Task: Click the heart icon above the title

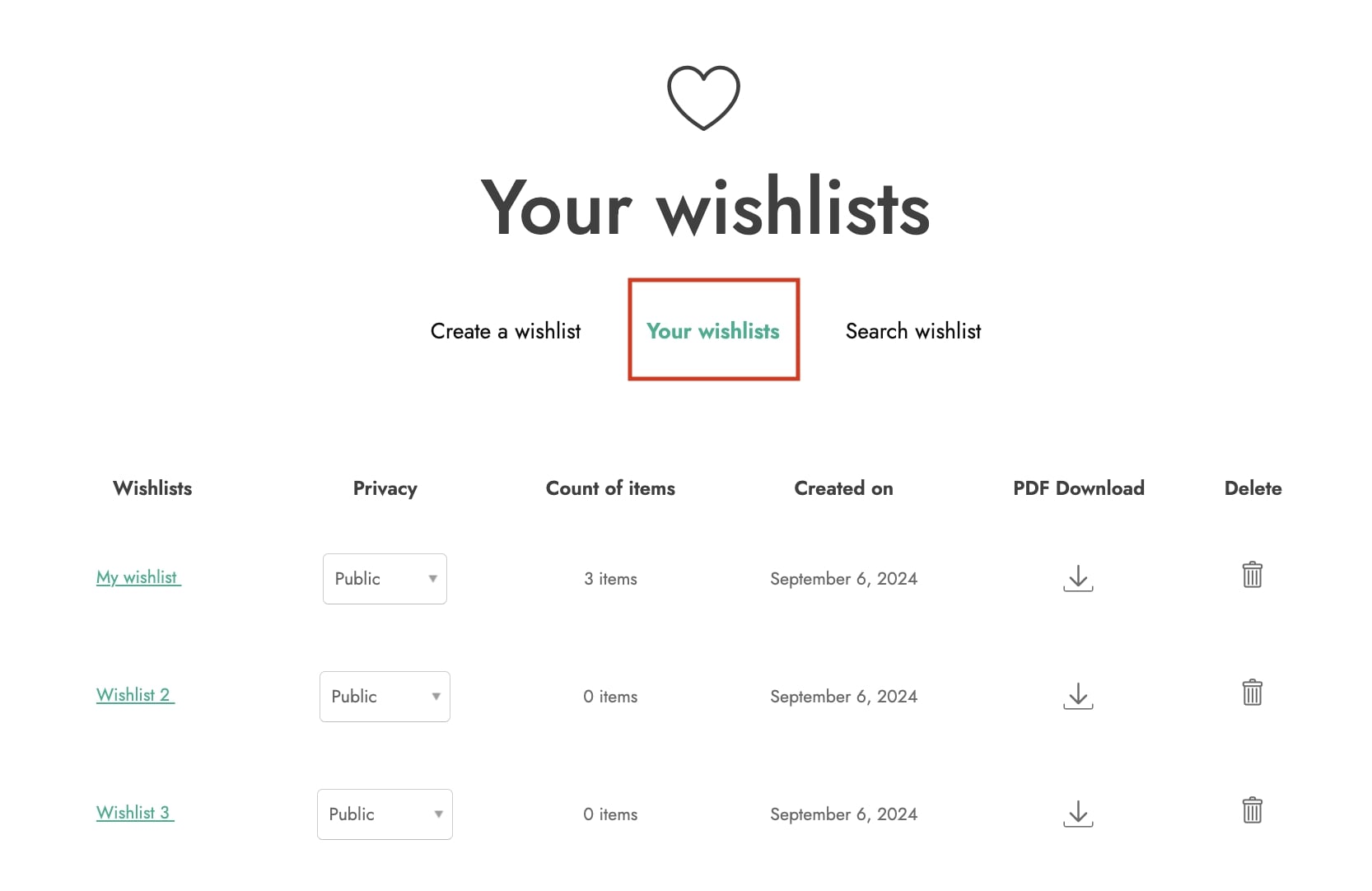Action: pyautogui.click(x=703, y=97)
